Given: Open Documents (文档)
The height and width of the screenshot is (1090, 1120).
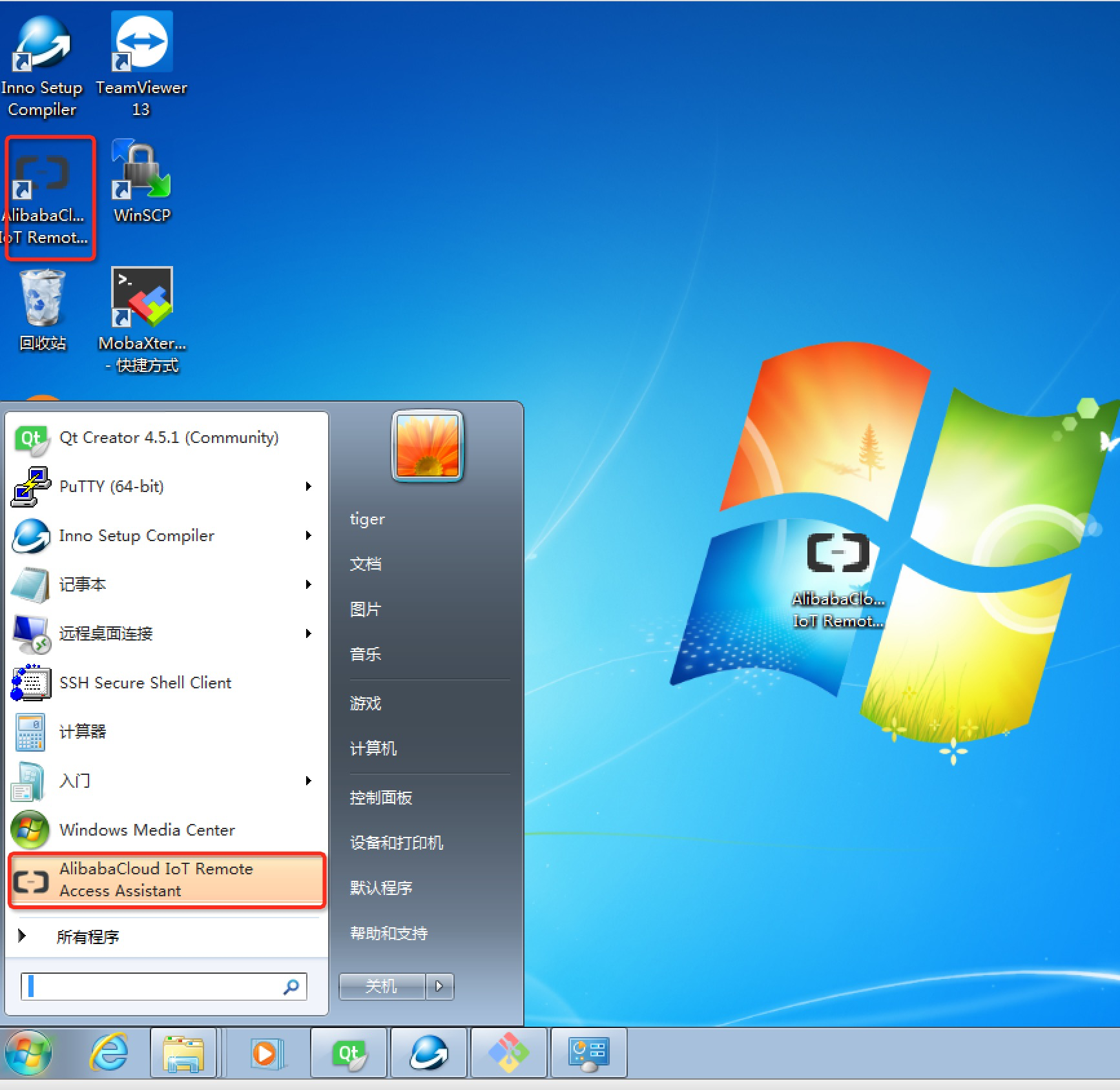Looking at the screenshot, I should [x=366, y=564].
